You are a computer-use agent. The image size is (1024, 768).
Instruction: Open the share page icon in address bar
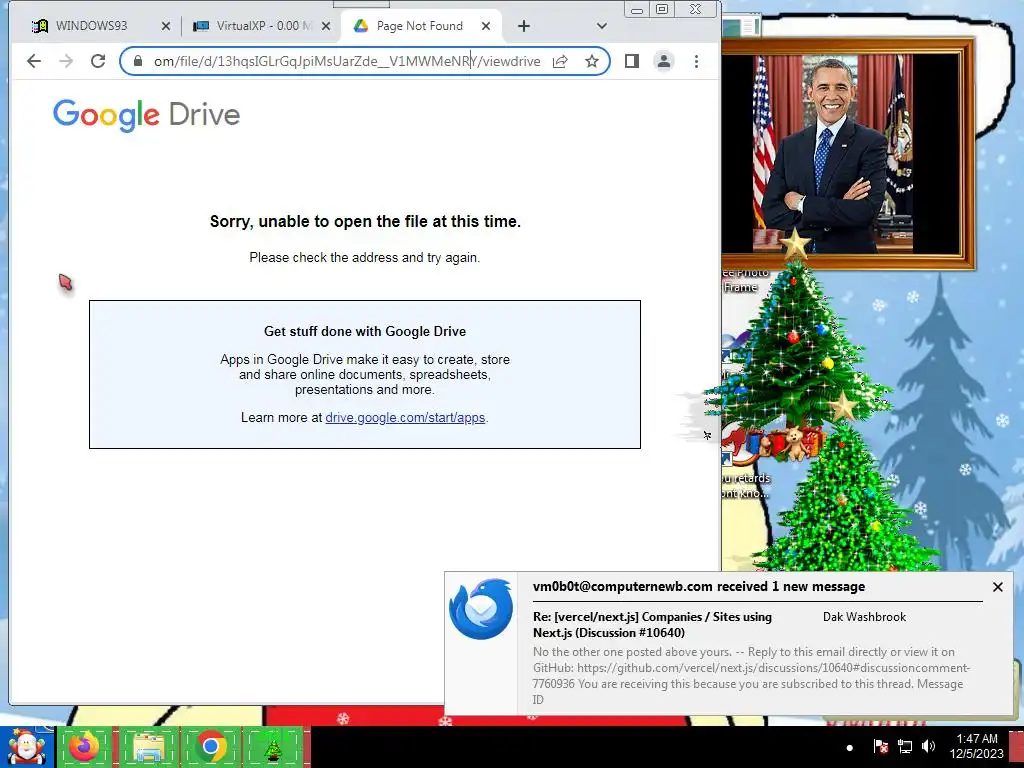(560, 61)
